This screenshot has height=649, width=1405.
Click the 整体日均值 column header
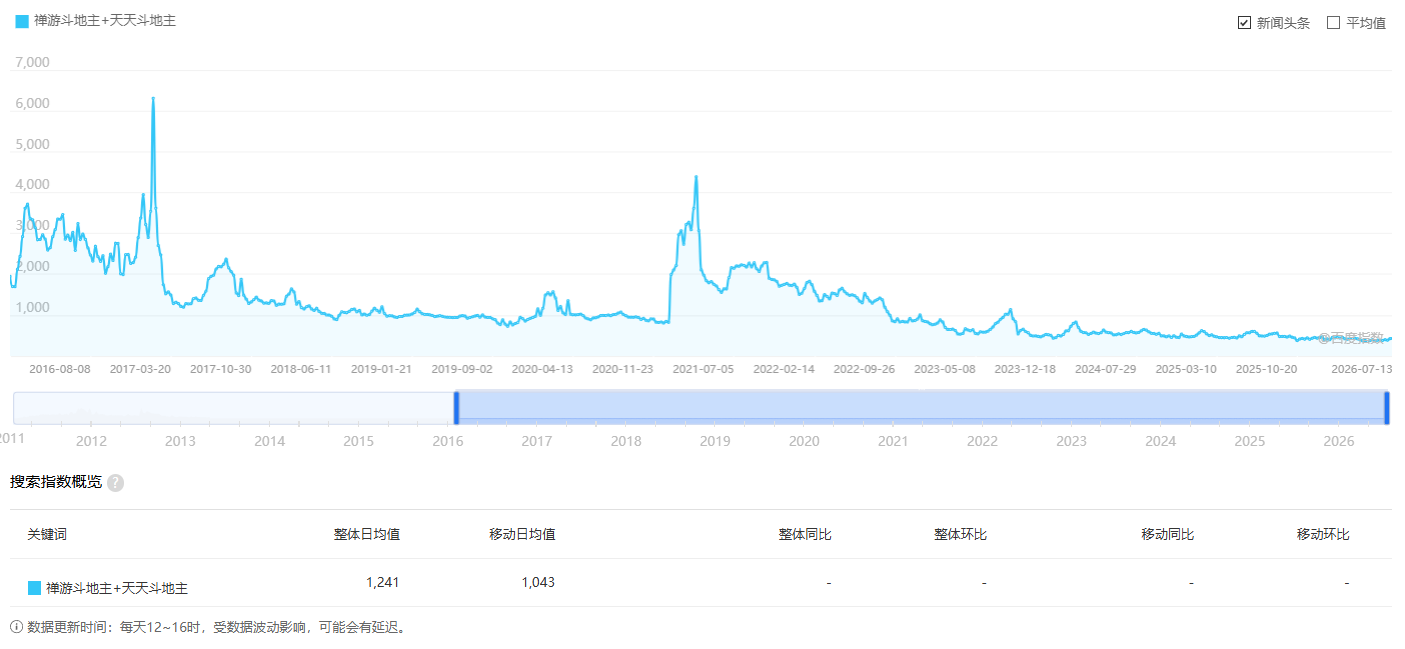367,534
